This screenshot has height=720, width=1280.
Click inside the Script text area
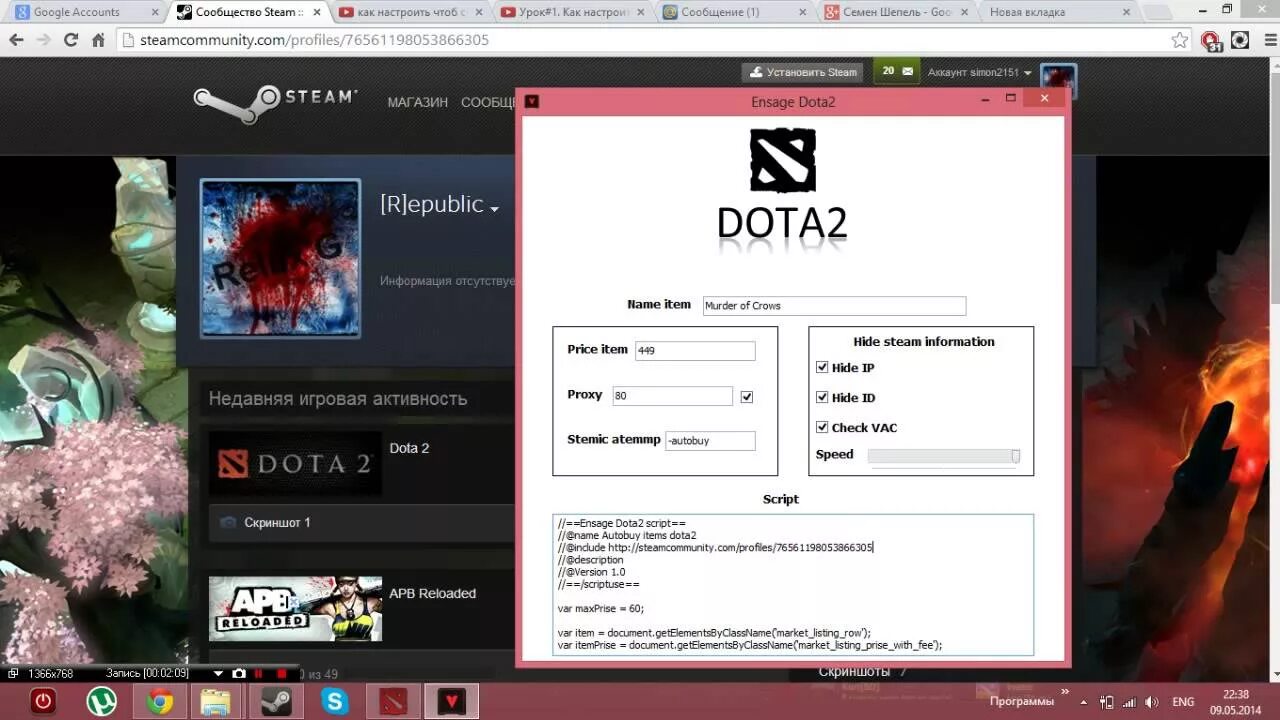792,584
